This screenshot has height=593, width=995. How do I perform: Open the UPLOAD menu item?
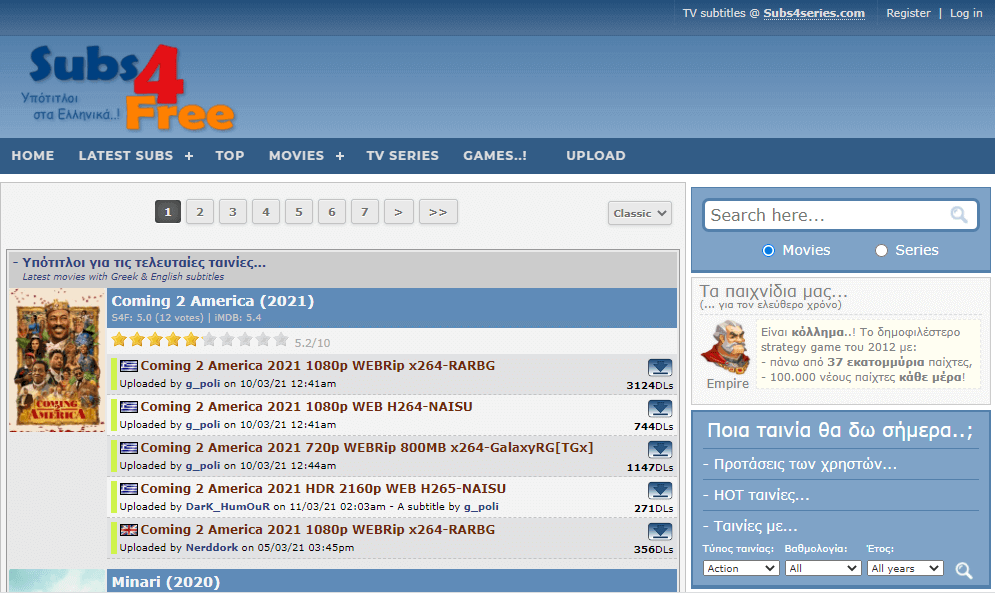pos(596,156)
